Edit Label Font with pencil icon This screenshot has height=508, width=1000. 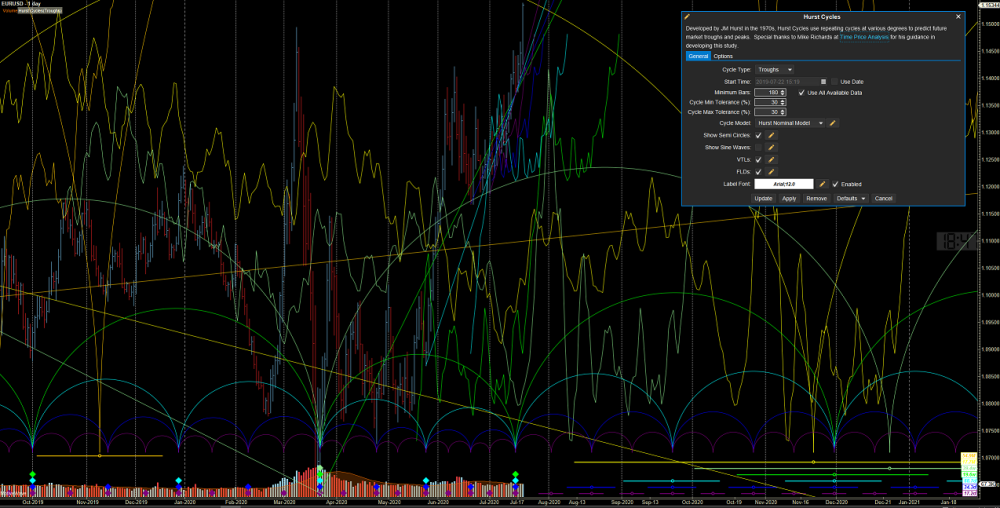822,184
